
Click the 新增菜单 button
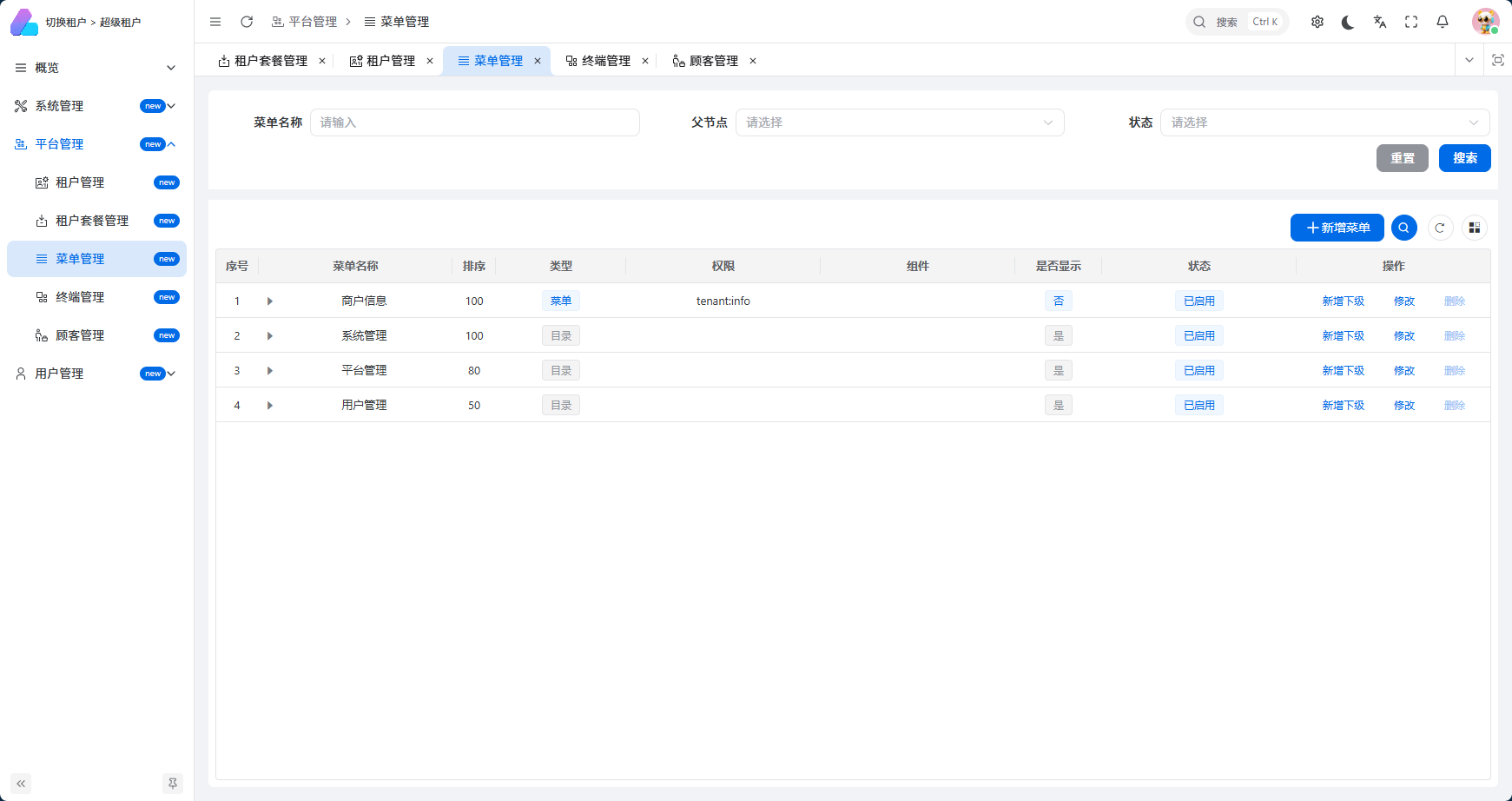coord(1337,228)
